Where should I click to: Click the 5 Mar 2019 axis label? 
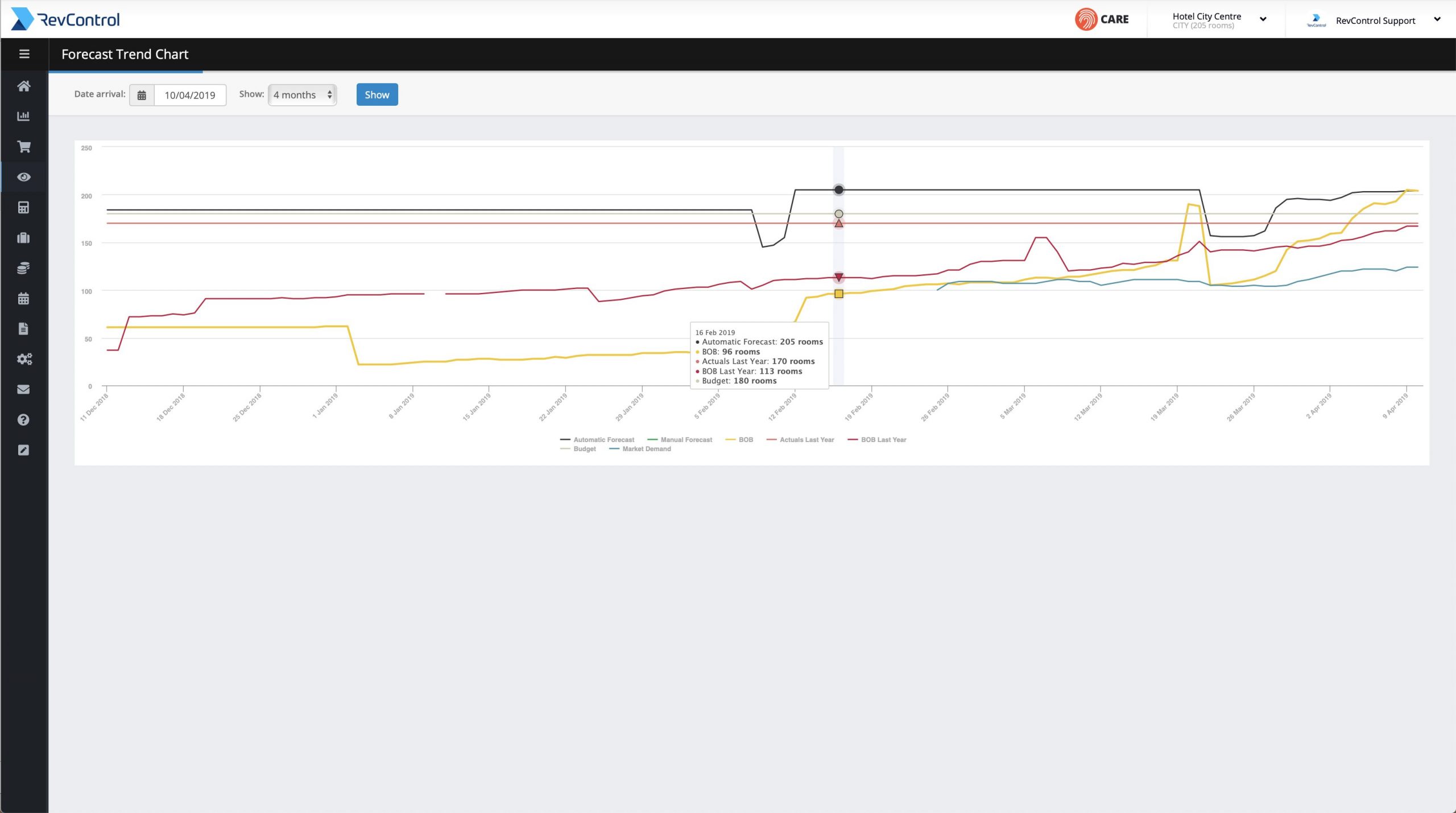pyautogui.click(x=1013, y=406)
